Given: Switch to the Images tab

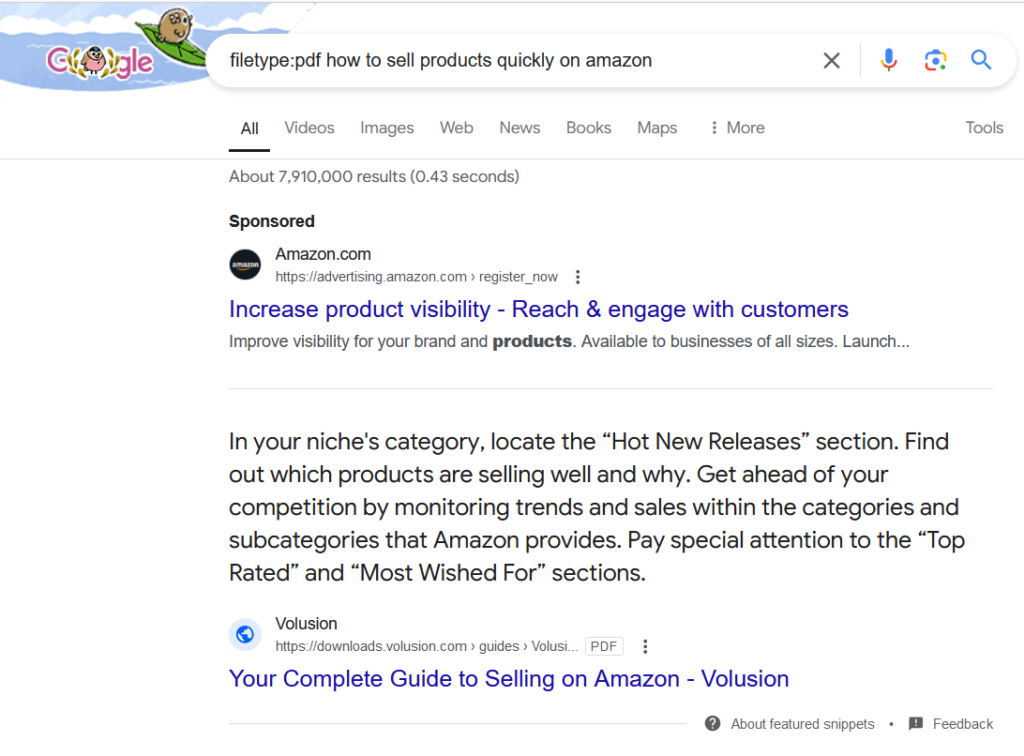Looking at the screenshot, I should [x=386, y=127].
